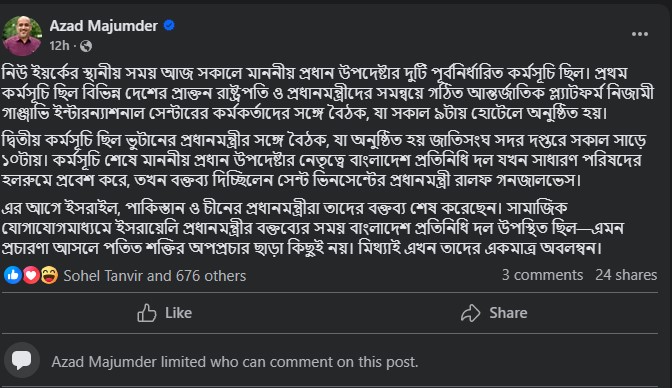Click the public globe audience icon
672x388 pixels.
tap(86, 46)
